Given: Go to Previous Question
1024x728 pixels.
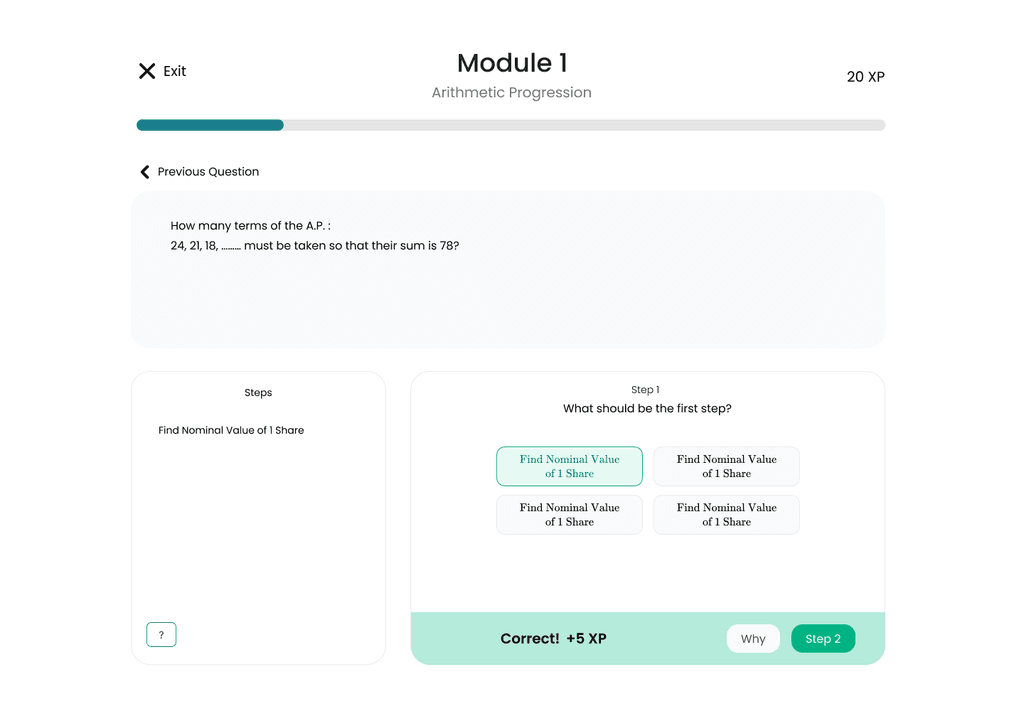Looking at the screenshot, I should point(208,172).
